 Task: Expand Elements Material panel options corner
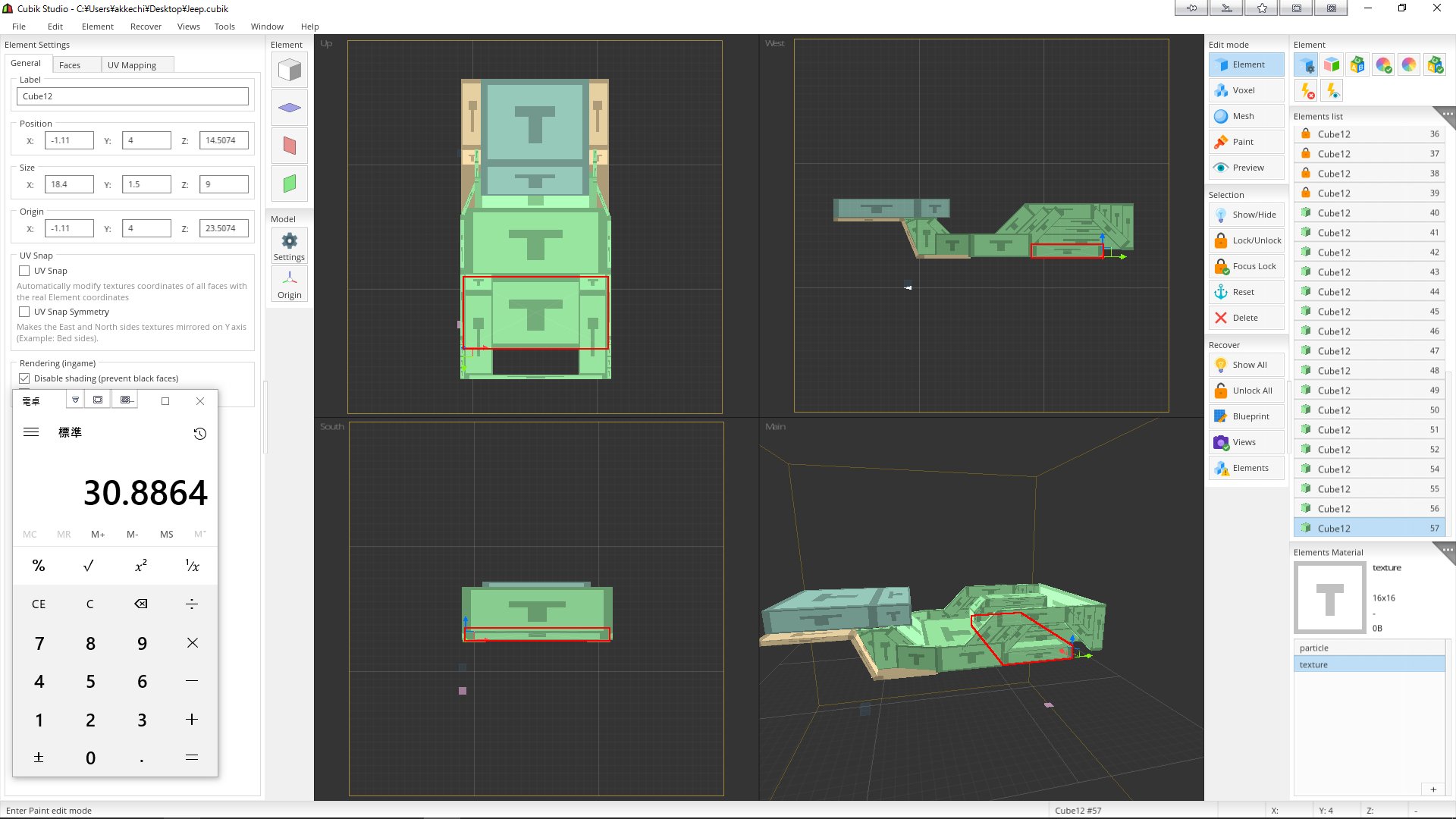click(x=1447, y=551)
